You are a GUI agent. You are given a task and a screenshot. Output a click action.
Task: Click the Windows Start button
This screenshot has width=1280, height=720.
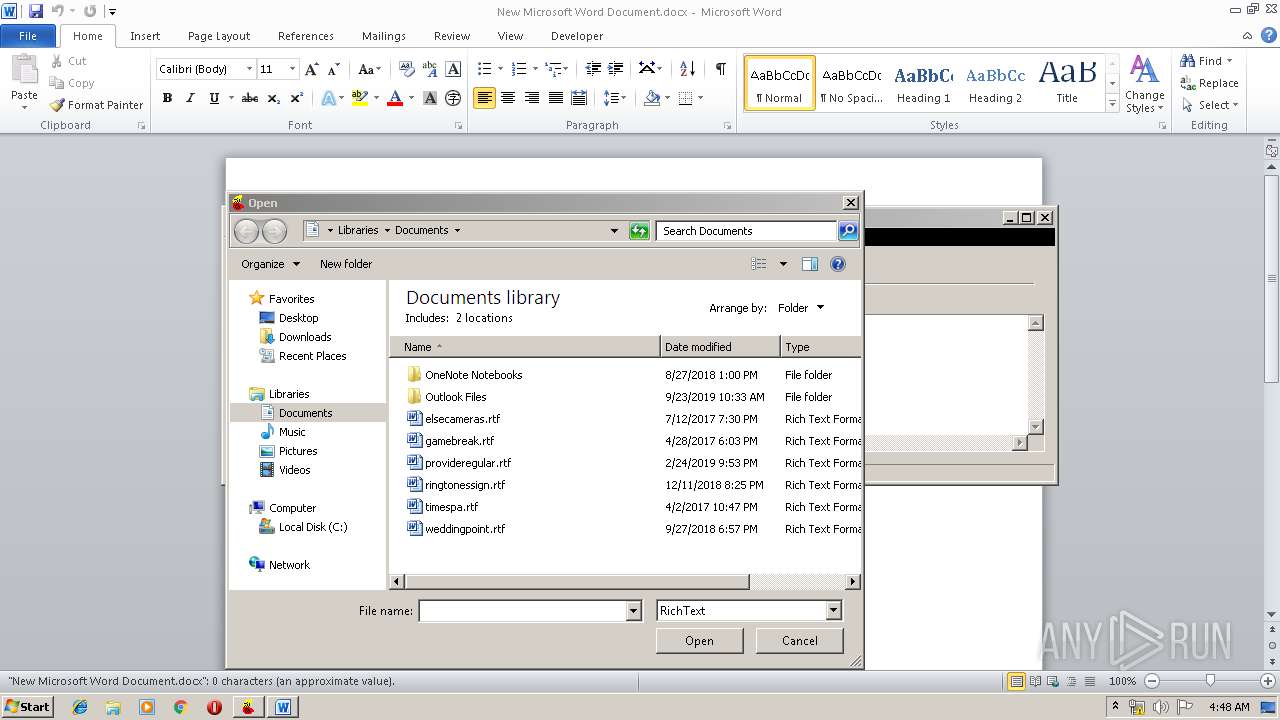27,707
